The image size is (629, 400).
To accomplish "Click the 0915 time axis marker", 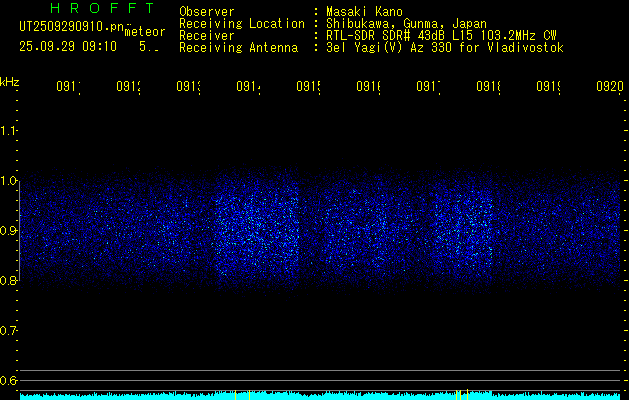I will point(308,86).
